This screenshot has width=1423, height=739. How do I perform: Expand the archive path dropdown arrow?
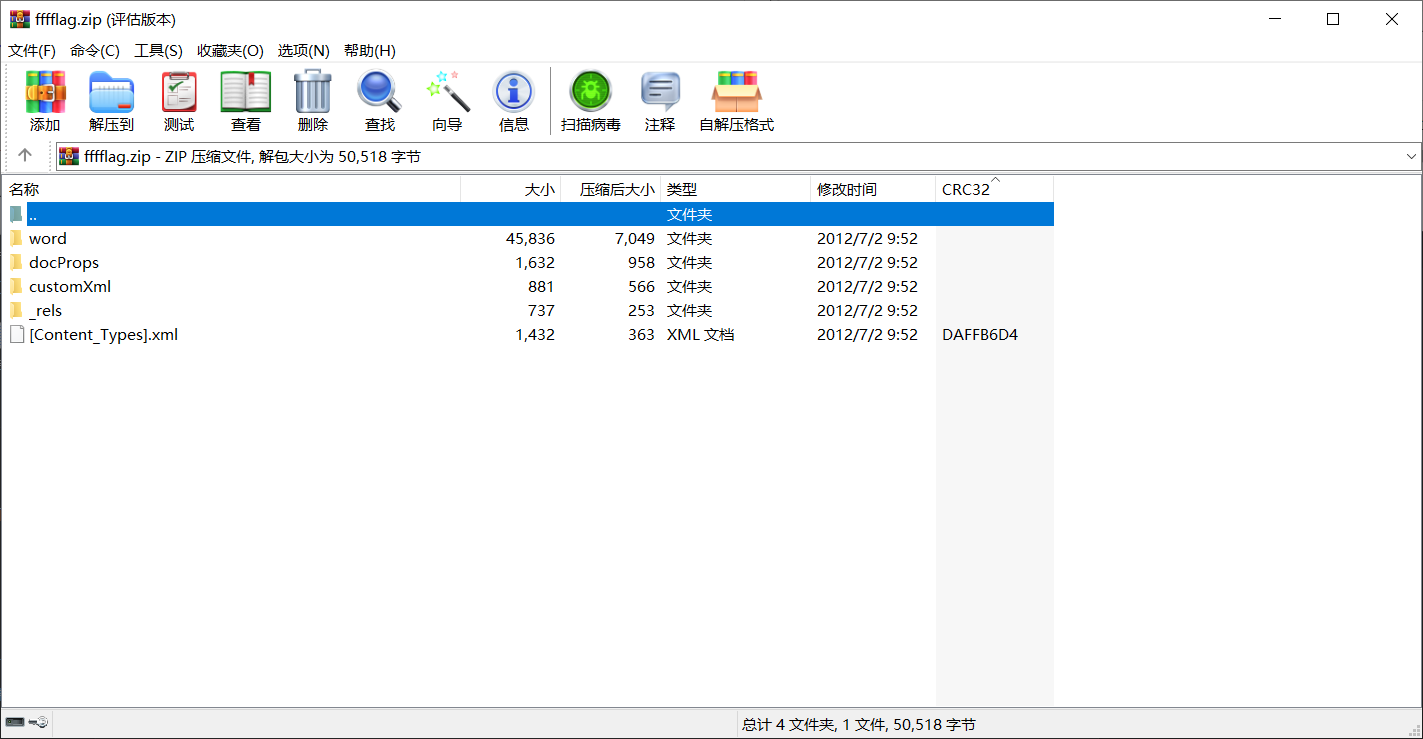1411,156
